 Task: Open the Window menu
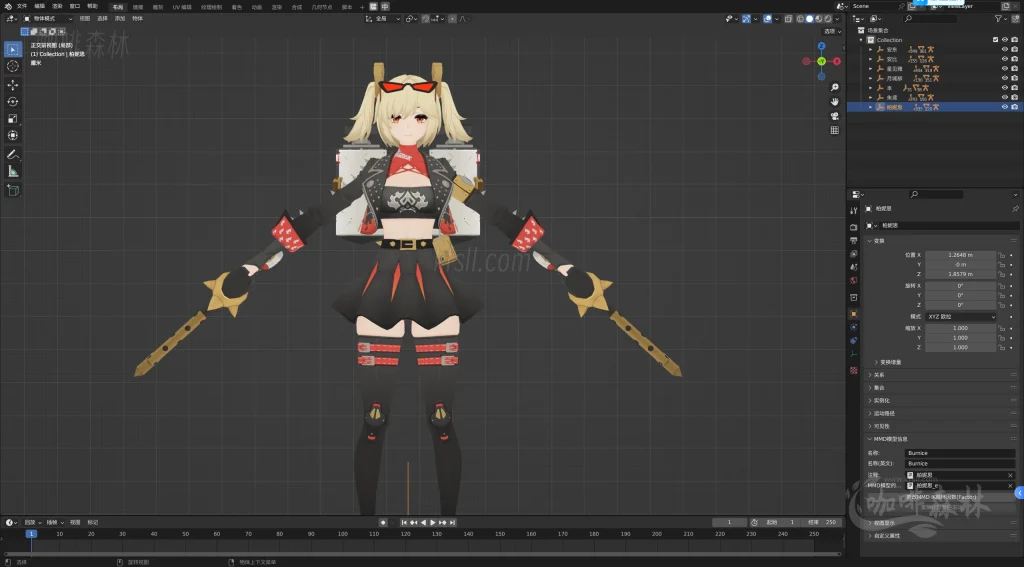click(x=75, y=6)
